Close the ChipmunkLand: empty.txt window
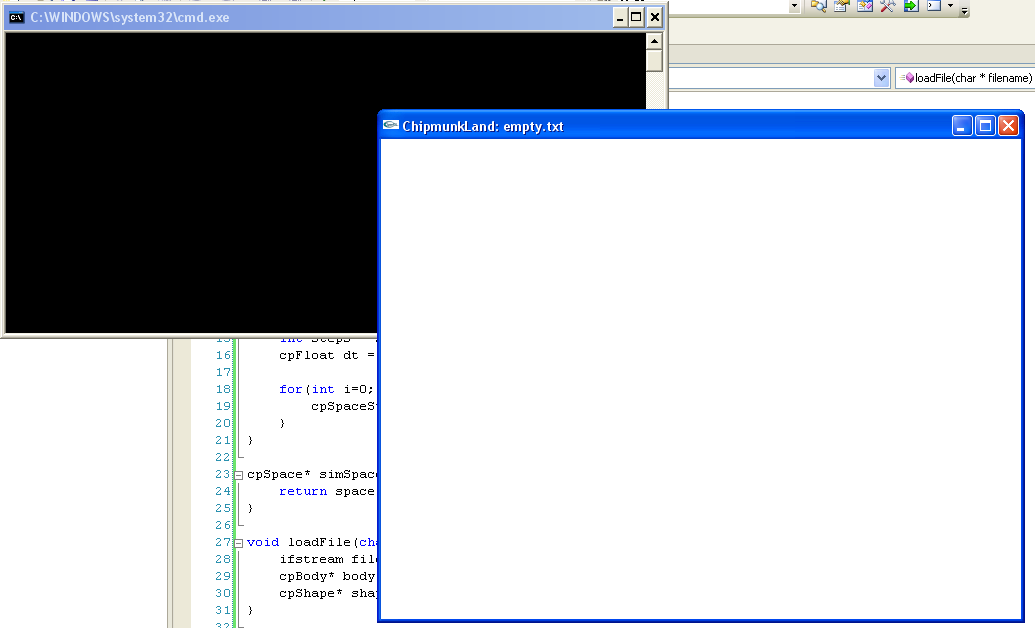 click(1008, 125)
